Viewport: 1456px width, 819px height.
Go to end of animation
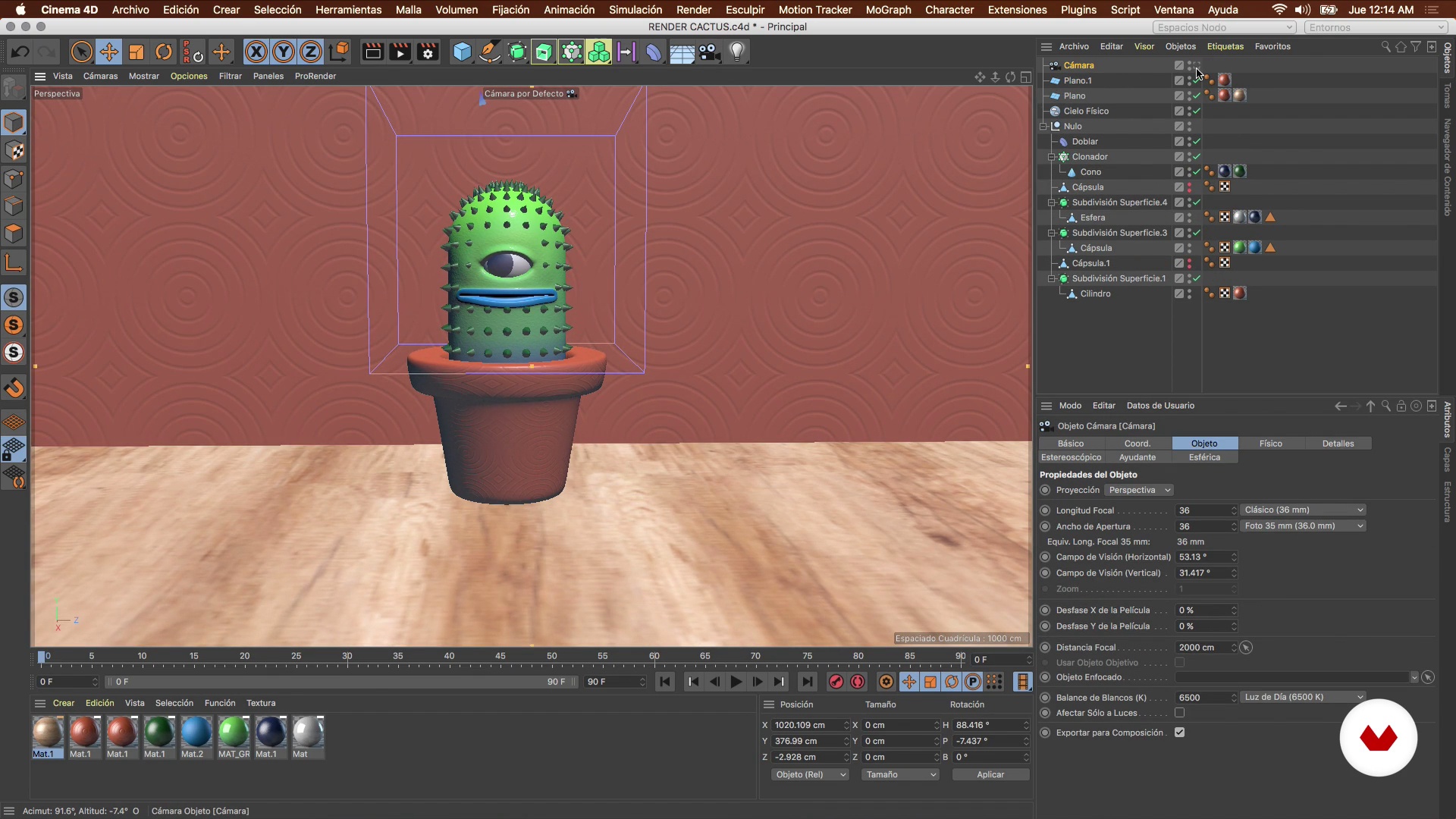(808, 682)
